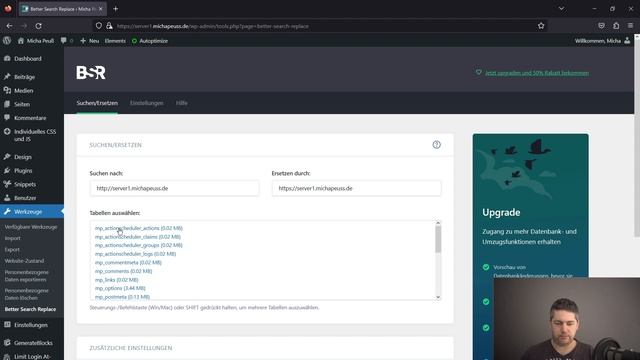
Task: Open the list all tabs dropdown
Action: coord(562,9)
